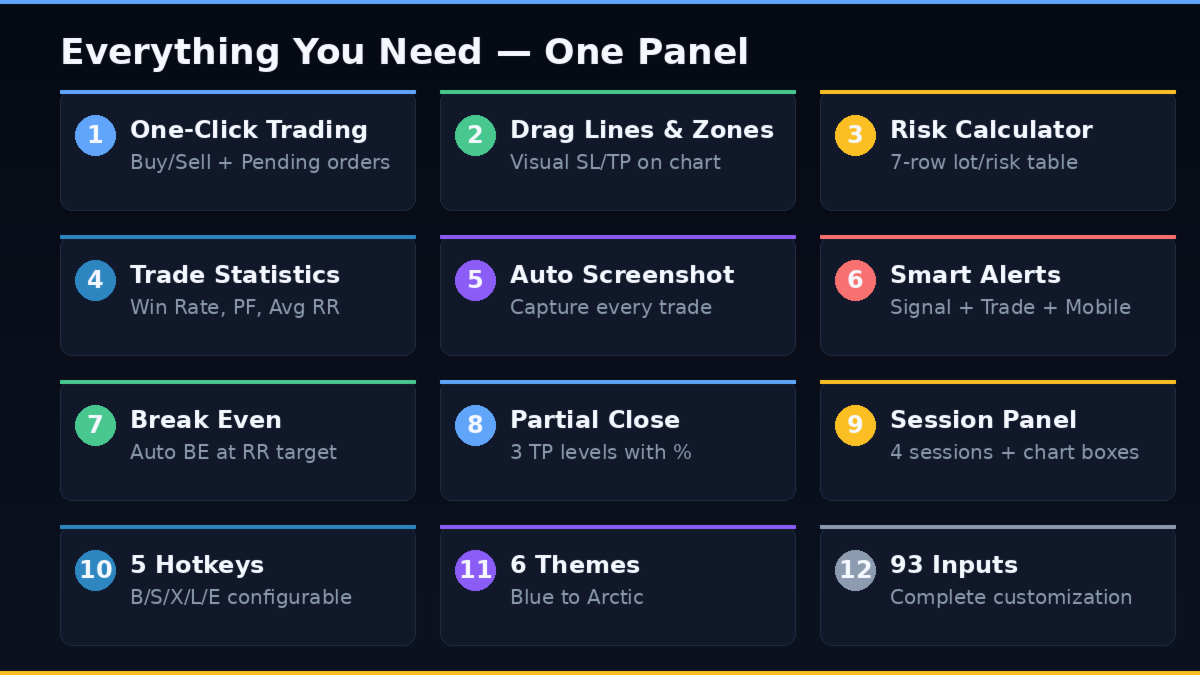Image resolution: width=1200 pixels, height=675 pixels.
Task: Click the Drag Lines & Zones title
Action: click(x=641, y=130)
